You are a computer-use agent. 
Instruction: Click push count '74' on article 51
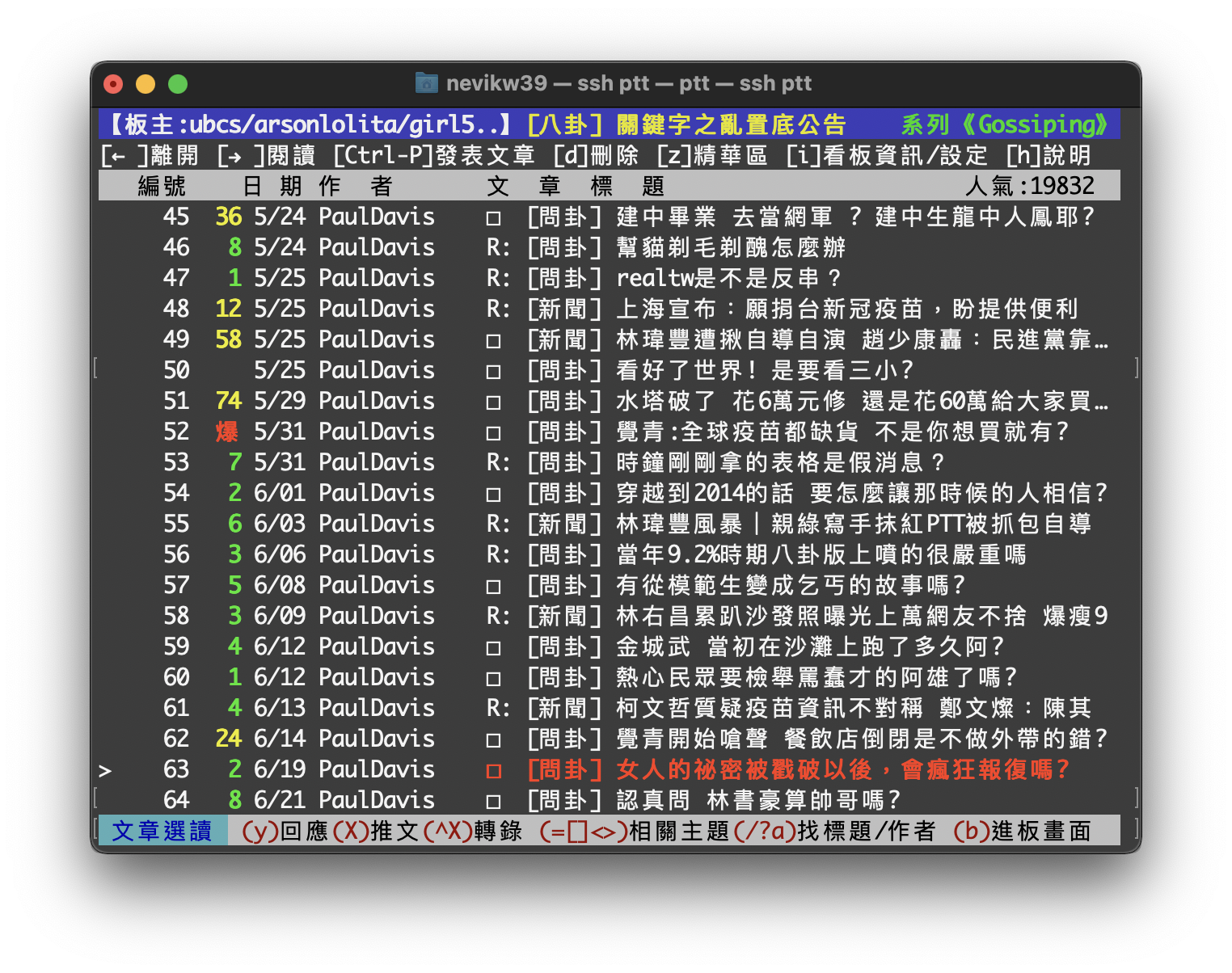pos(229,401)
